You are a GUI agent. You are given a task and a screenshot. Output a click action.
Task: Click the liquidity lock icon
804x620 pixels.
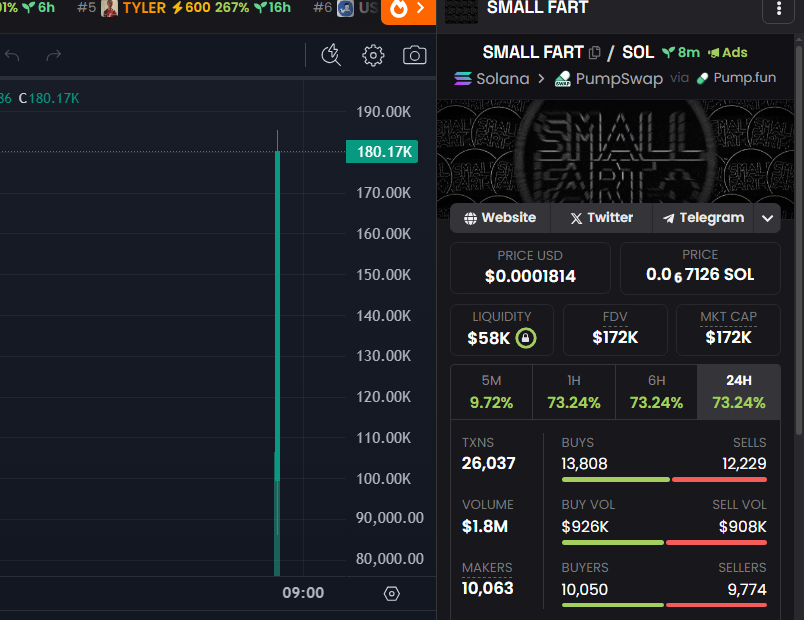point(526,338)
